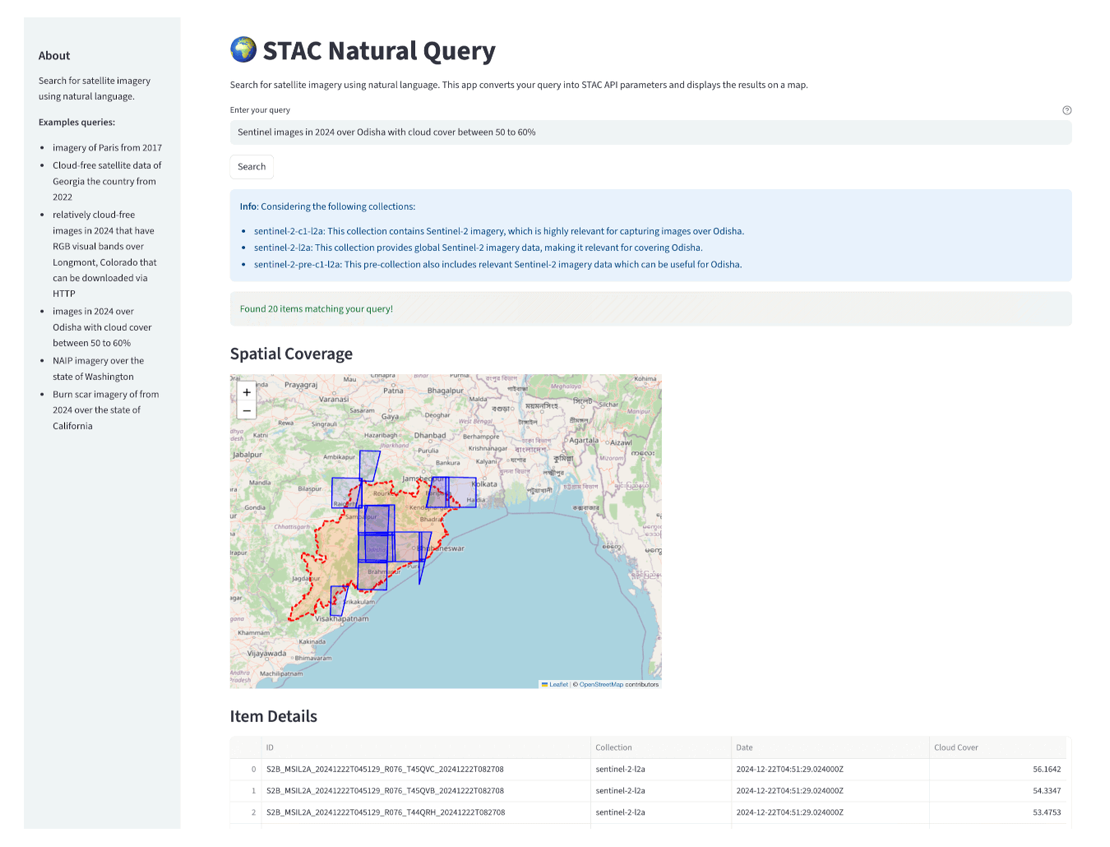The height and width of the screenshot is (847, 1110).
Task: Click the 'Found 20 items' success message
Action: point(316,309)
